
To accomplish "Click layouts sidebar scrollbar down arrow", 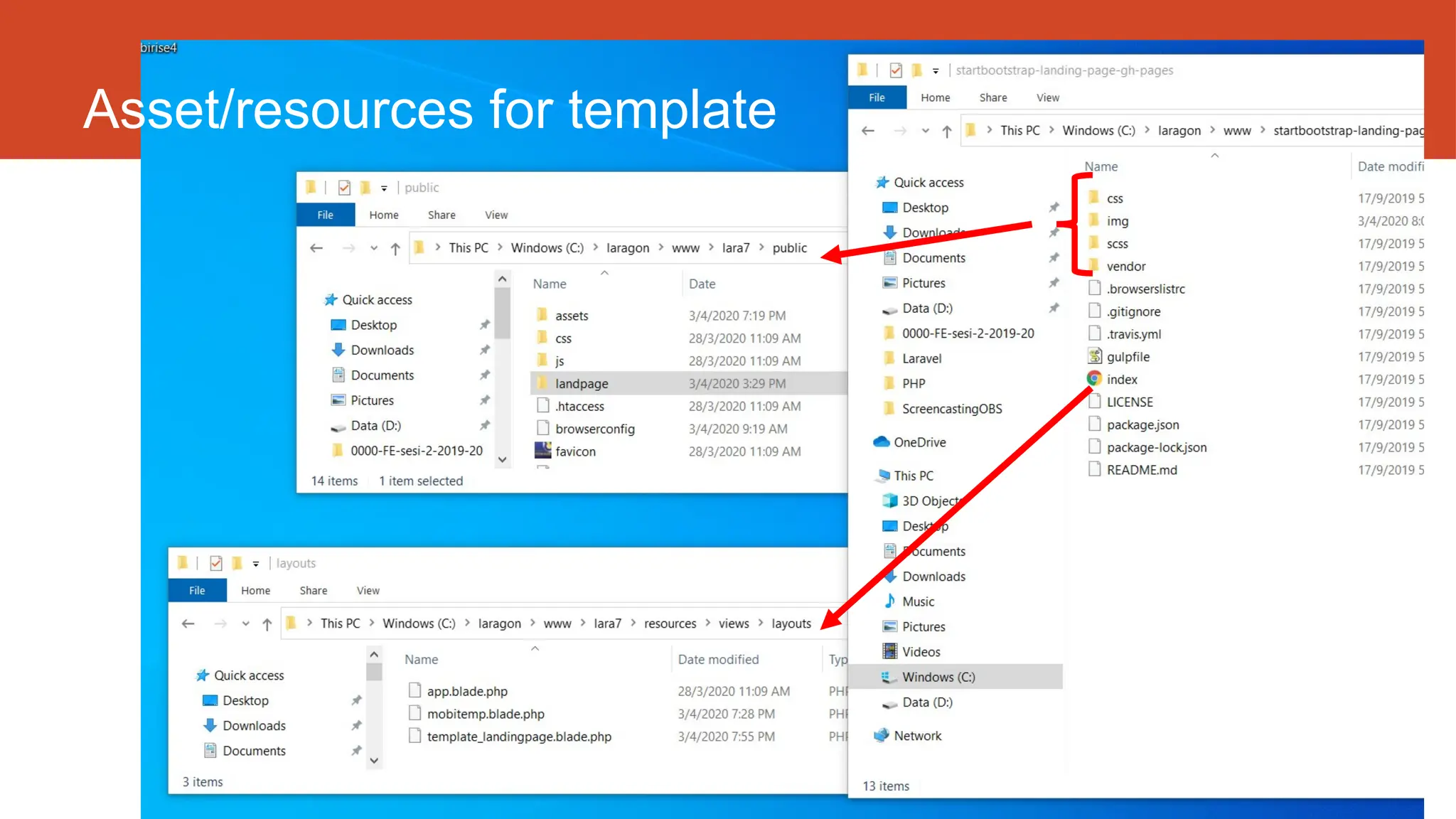I will (x=374, y=761).
